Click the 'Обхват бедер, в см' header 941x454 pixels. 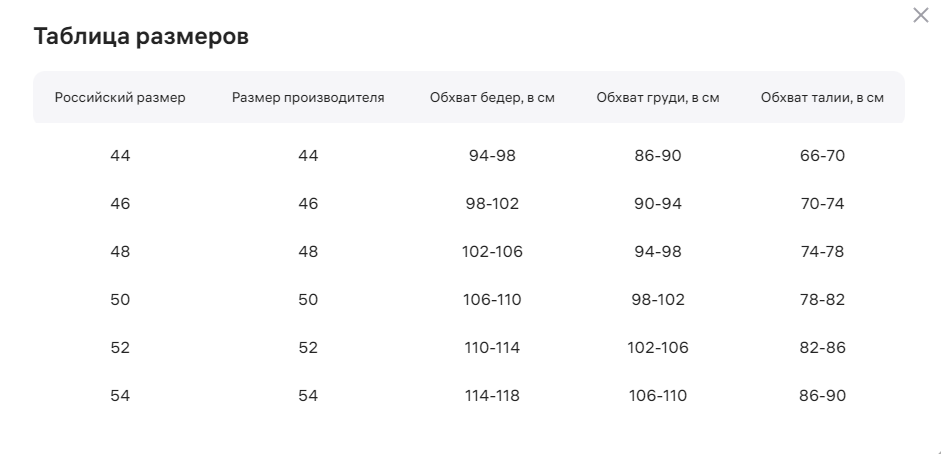[492, 97]
